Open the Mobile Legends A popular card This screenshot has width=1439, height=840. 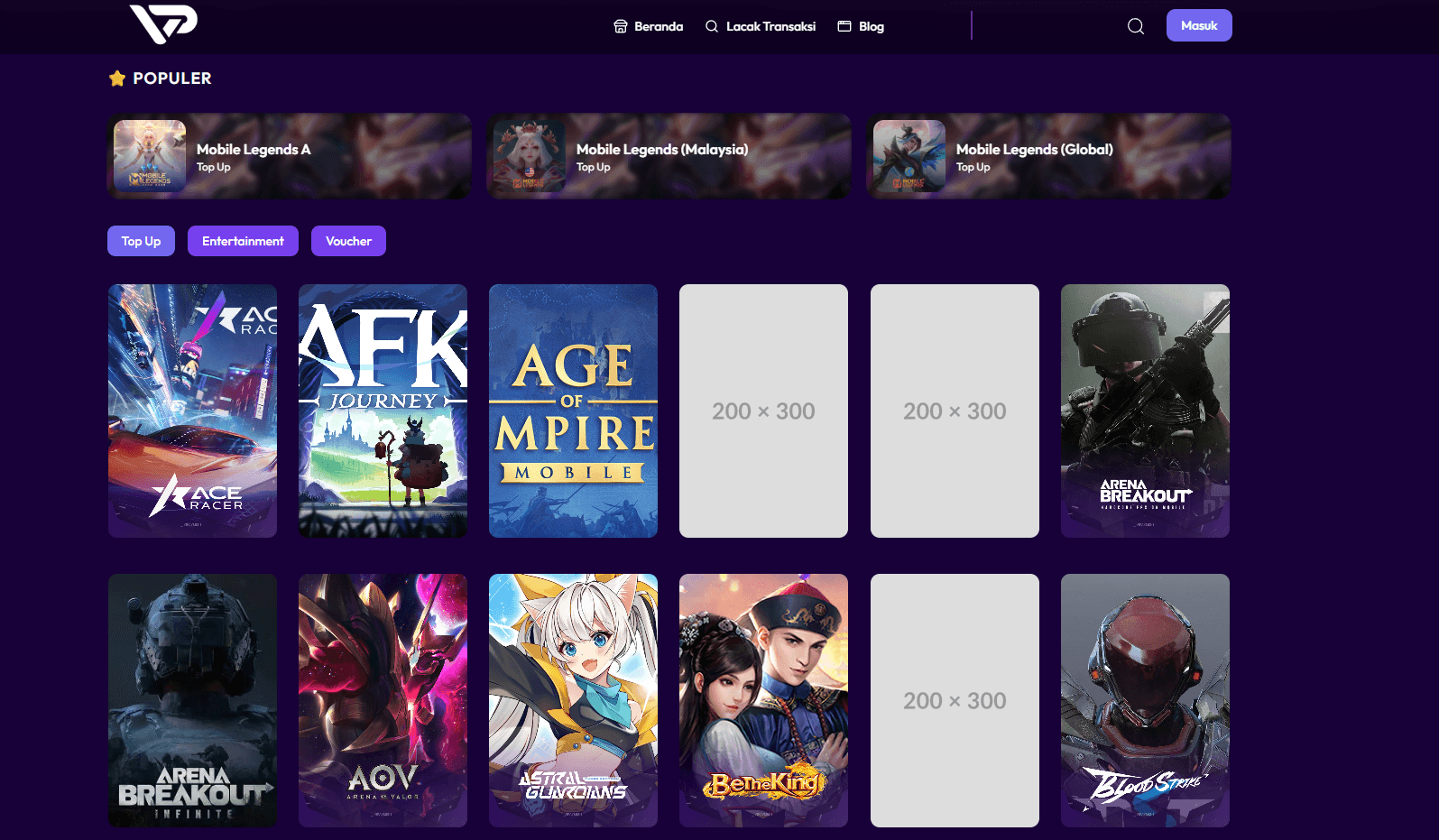pos(289,156)
